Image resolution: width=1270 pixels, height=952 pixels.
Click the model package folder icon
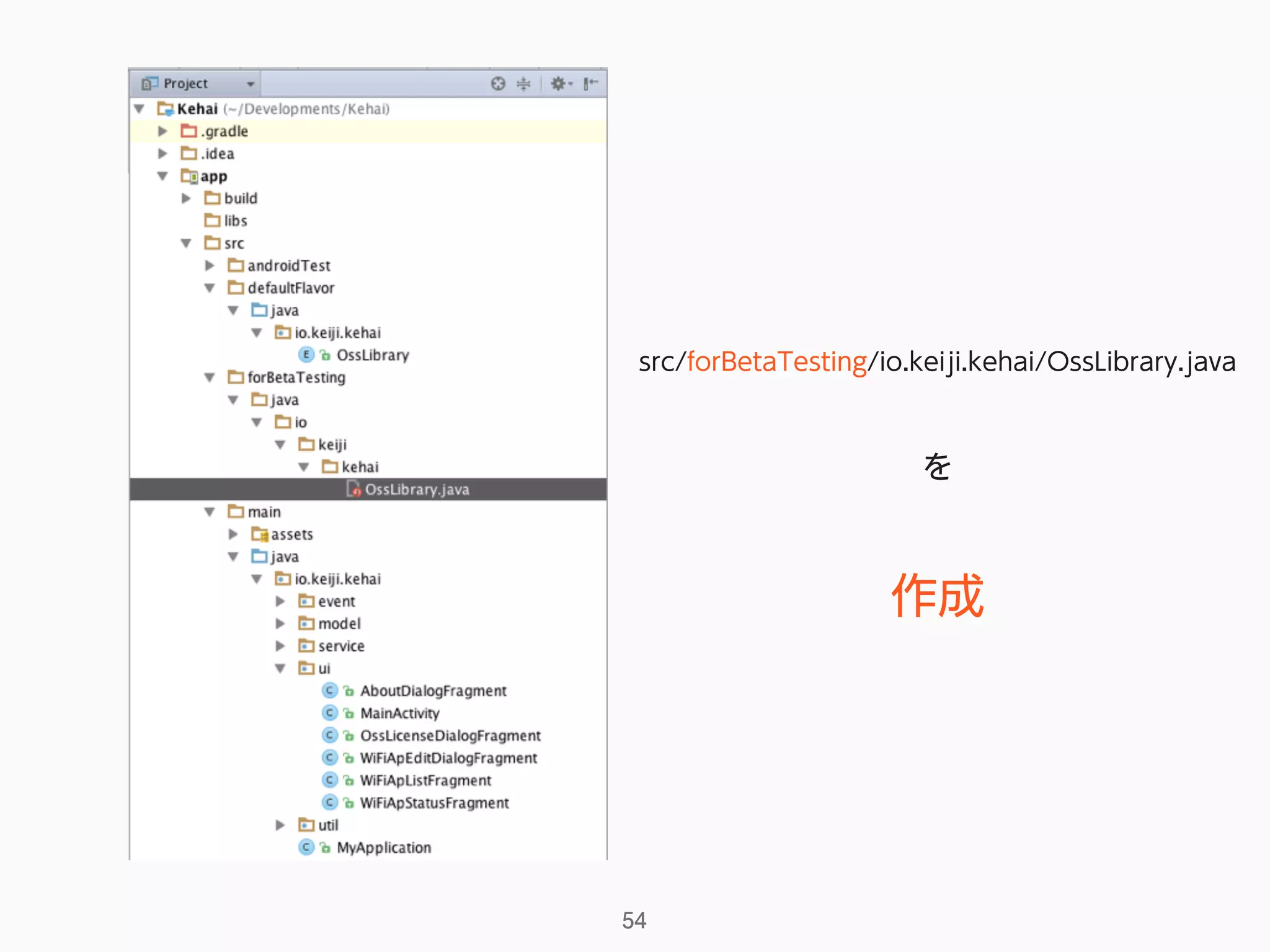click(307, 623)
